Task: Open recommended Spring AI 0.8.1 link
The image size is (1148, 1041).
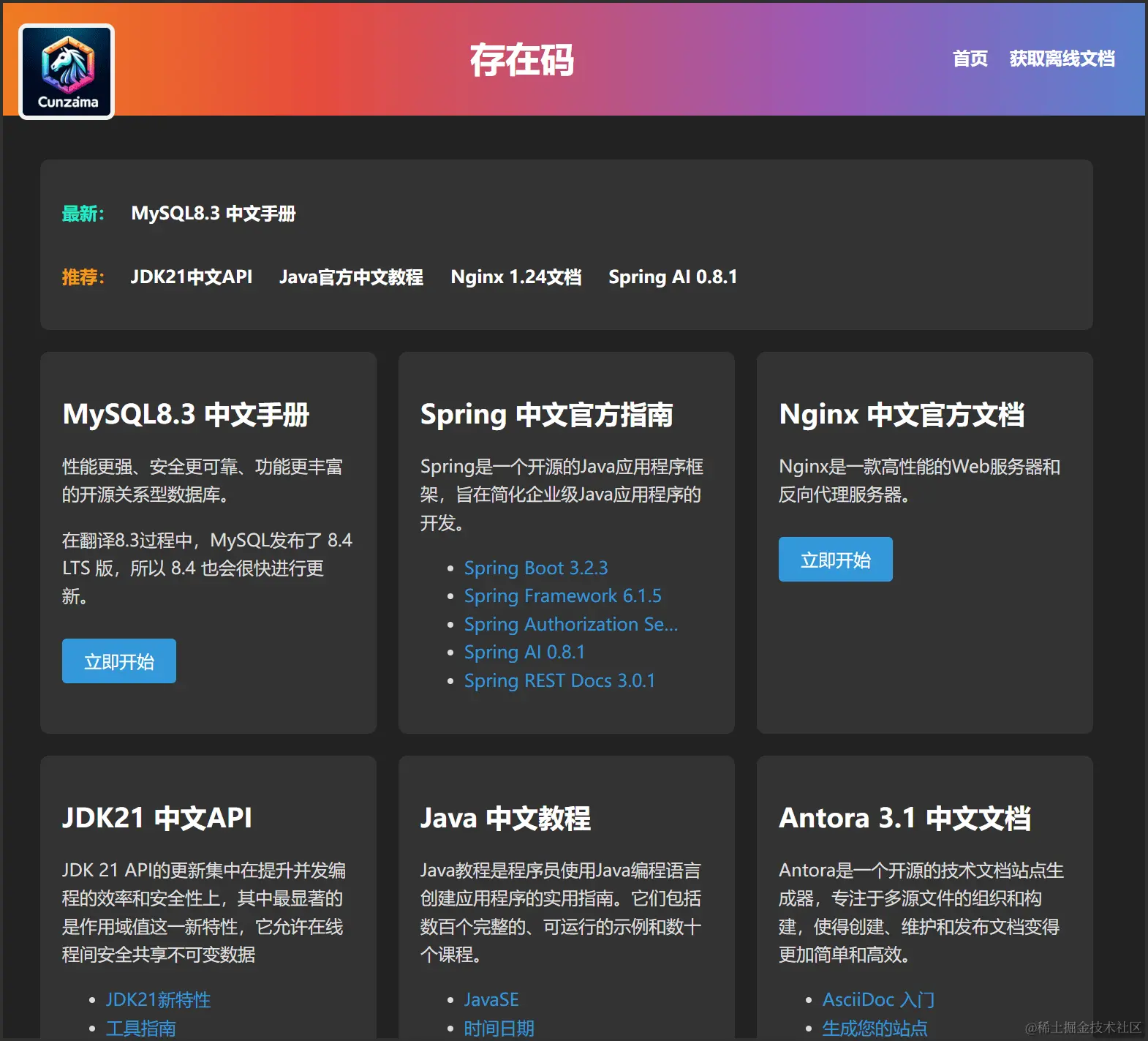Action: click(673, 277)
